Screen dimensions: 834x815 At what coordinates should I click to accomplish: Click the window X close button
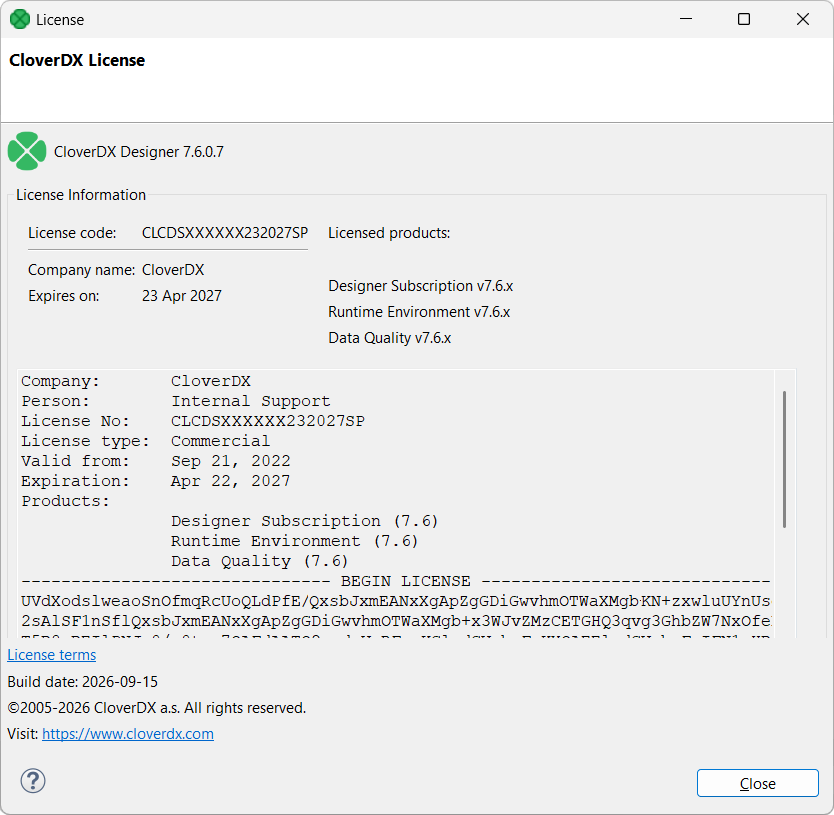coord(803,19)
